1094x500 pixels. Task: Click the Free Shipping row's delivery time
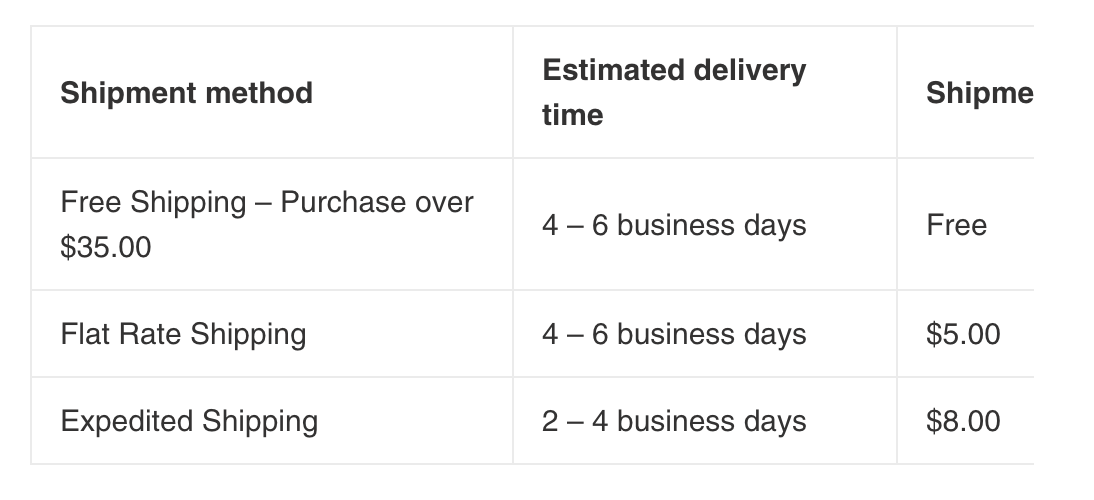pos(673,225)
